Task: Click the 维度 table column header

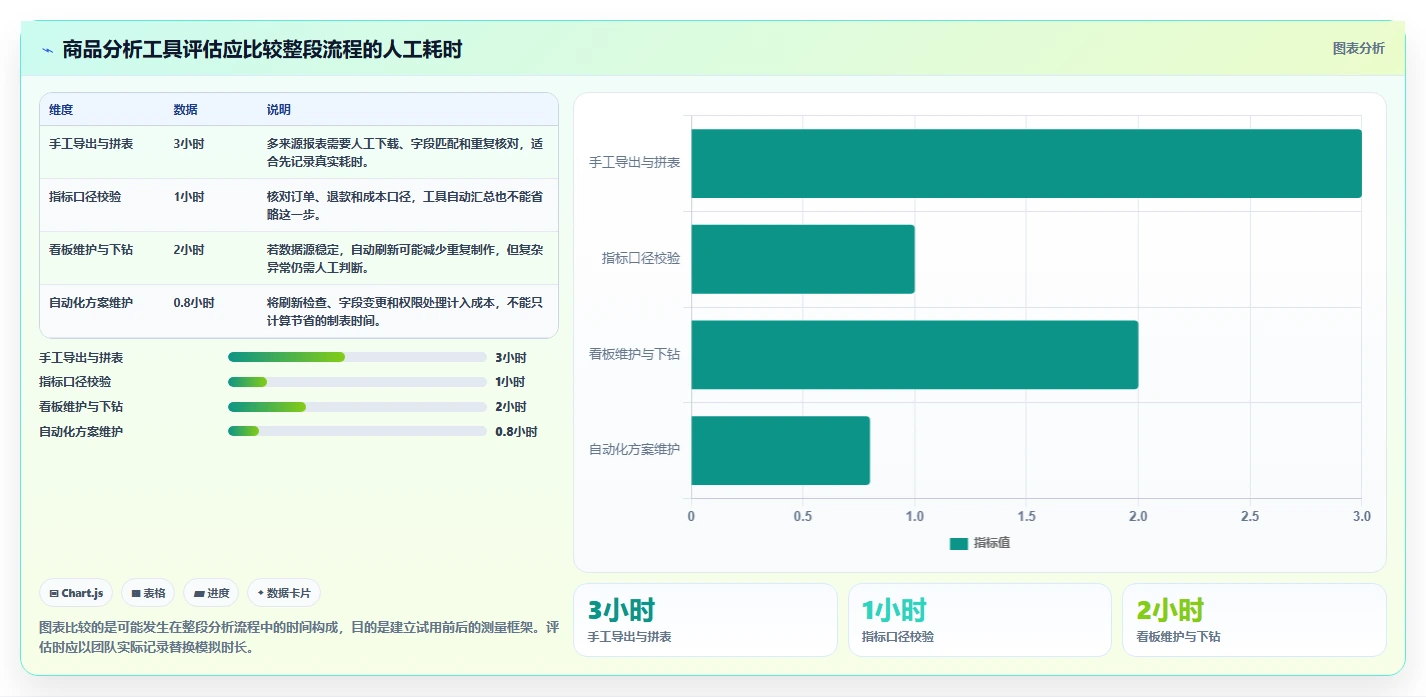Action: pyautogui.click(x=61, y=110)
